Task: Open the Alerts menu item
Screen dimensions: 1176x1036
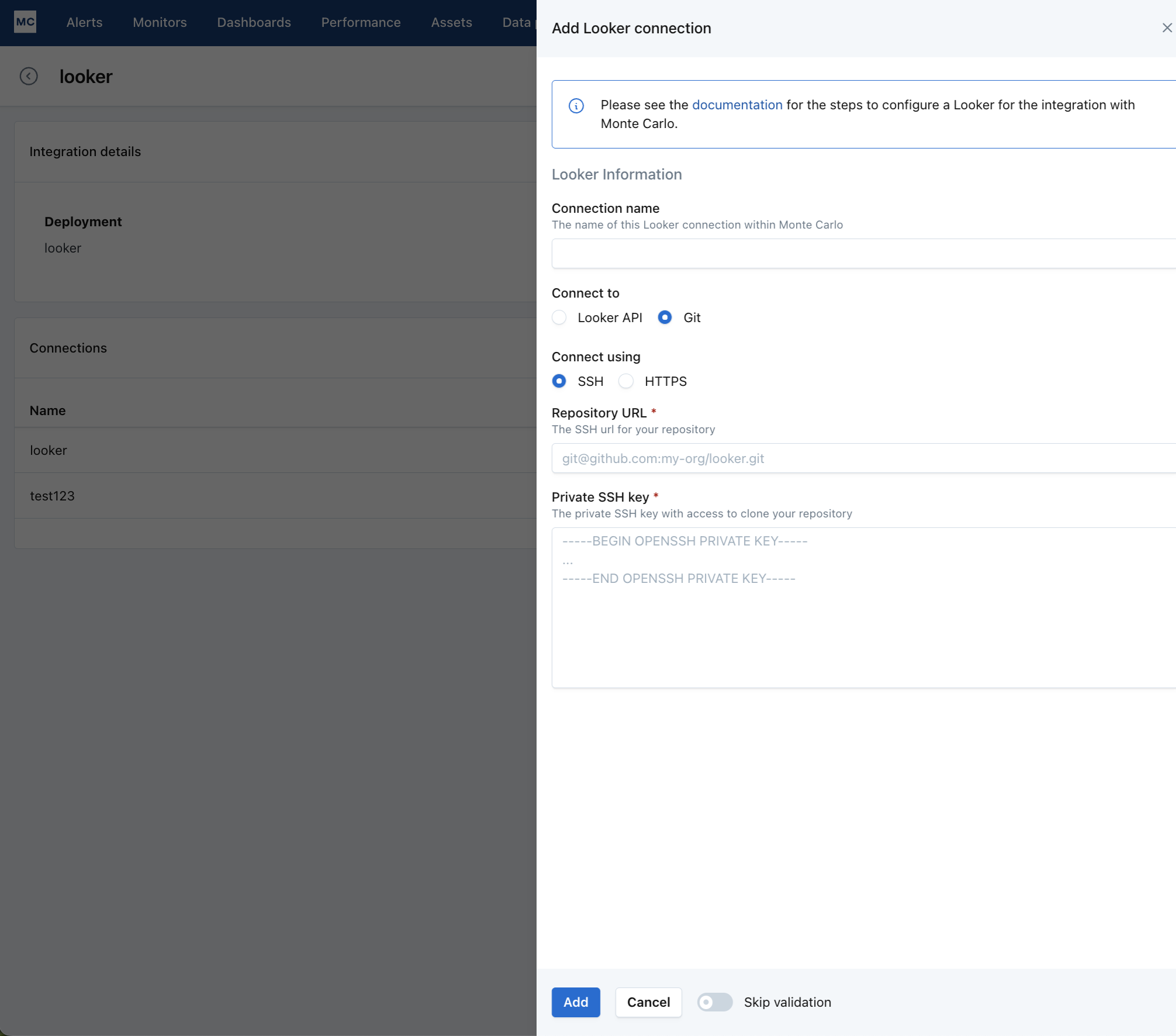Action: tap(85, 22)
